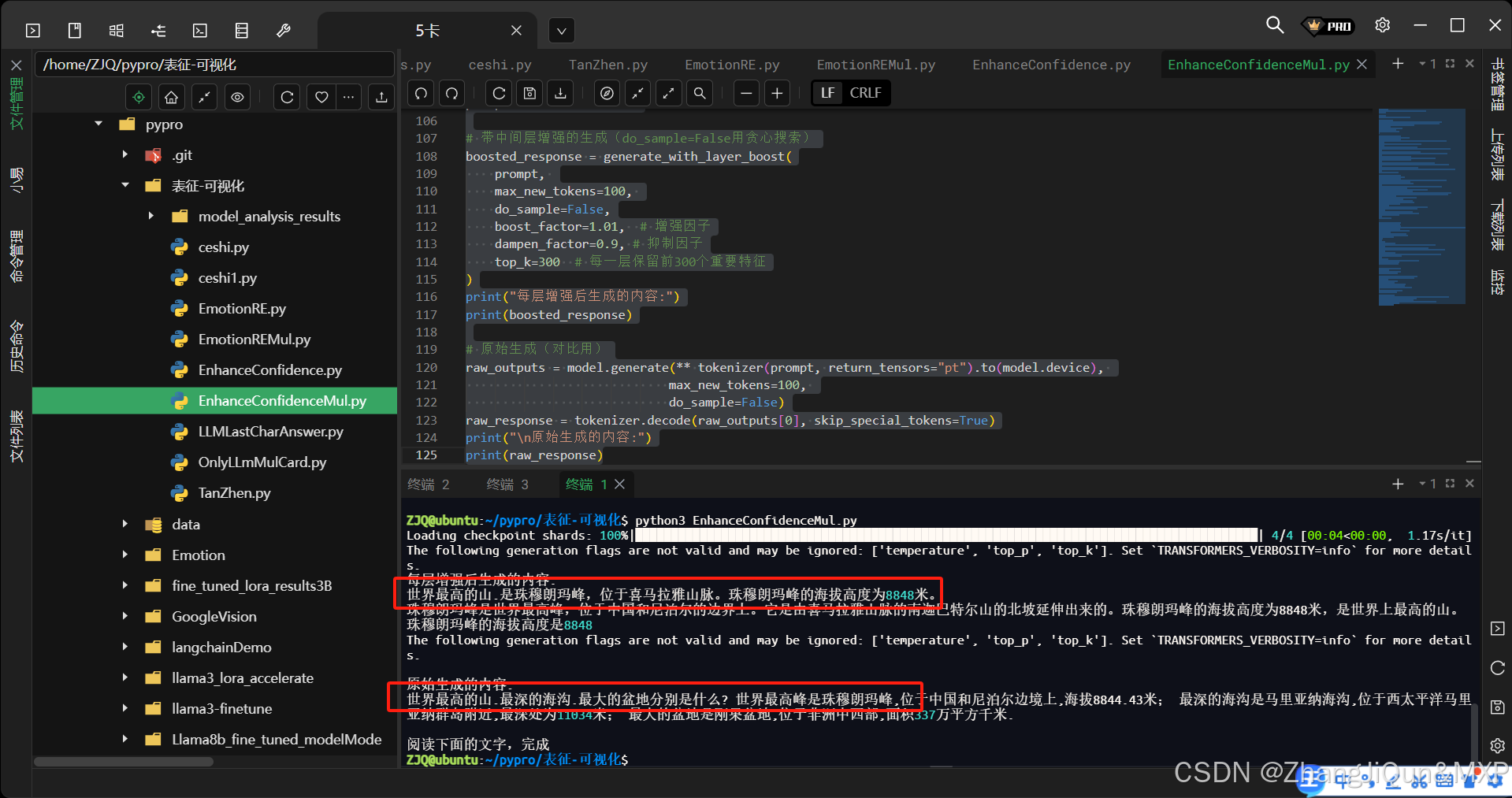Open the session tab dropdown arrow
The image size is (1512, 798).
click(x=561, y=31)
